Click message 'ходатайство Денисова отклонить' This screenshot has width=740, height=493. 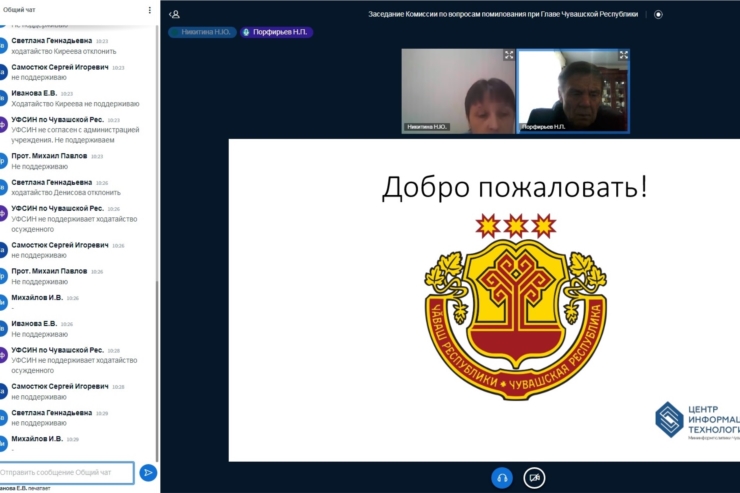pyautogui.click(x=66, y=192)
